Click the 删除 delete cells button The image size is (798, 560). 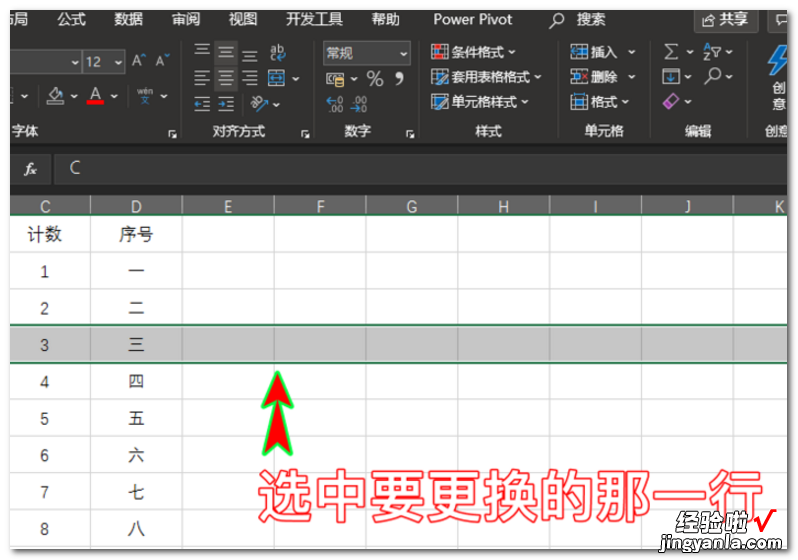click(593, 77)
